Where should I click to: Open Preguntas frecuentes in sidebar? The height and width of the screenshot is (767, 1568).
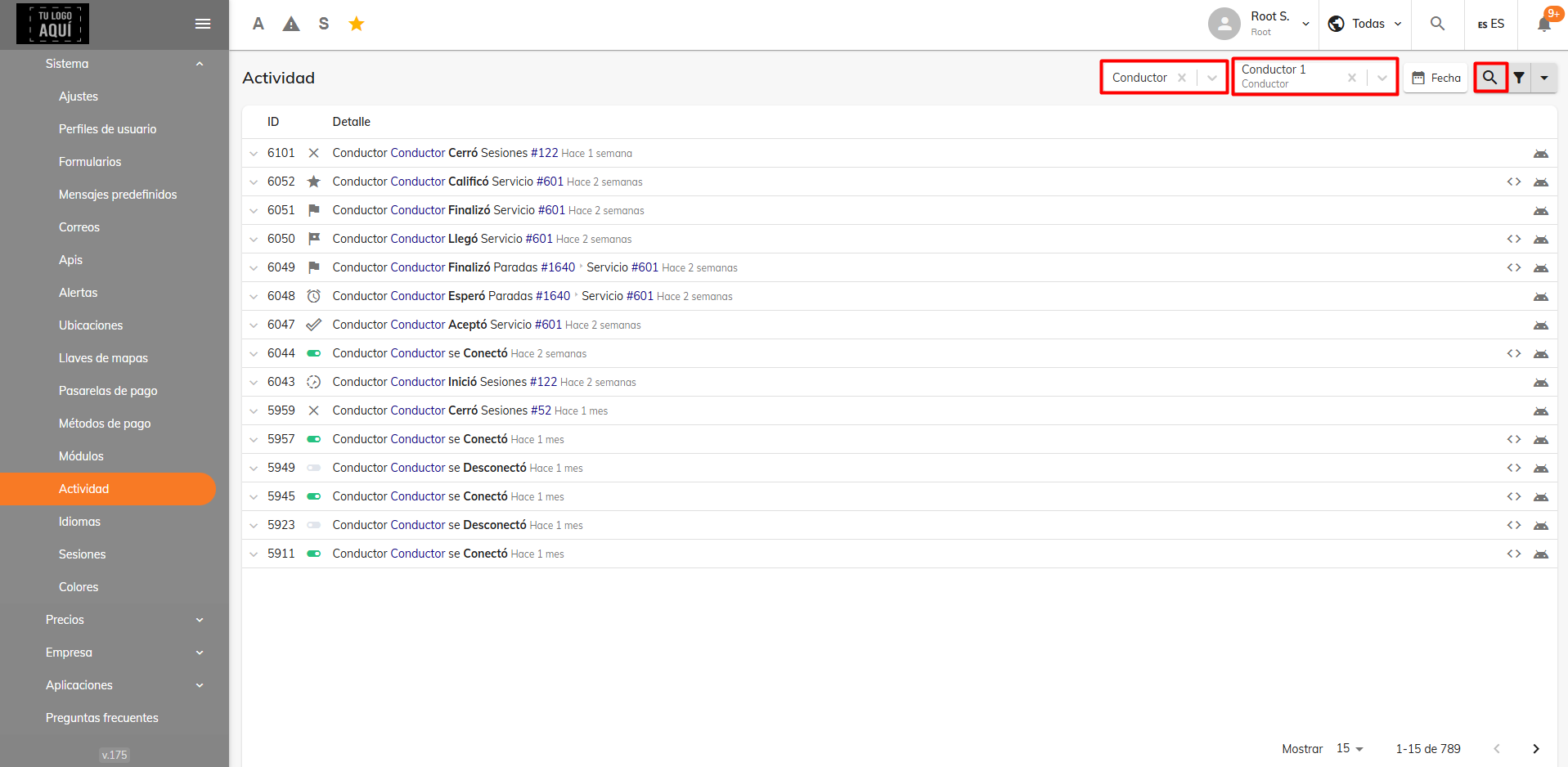point(102,718)
